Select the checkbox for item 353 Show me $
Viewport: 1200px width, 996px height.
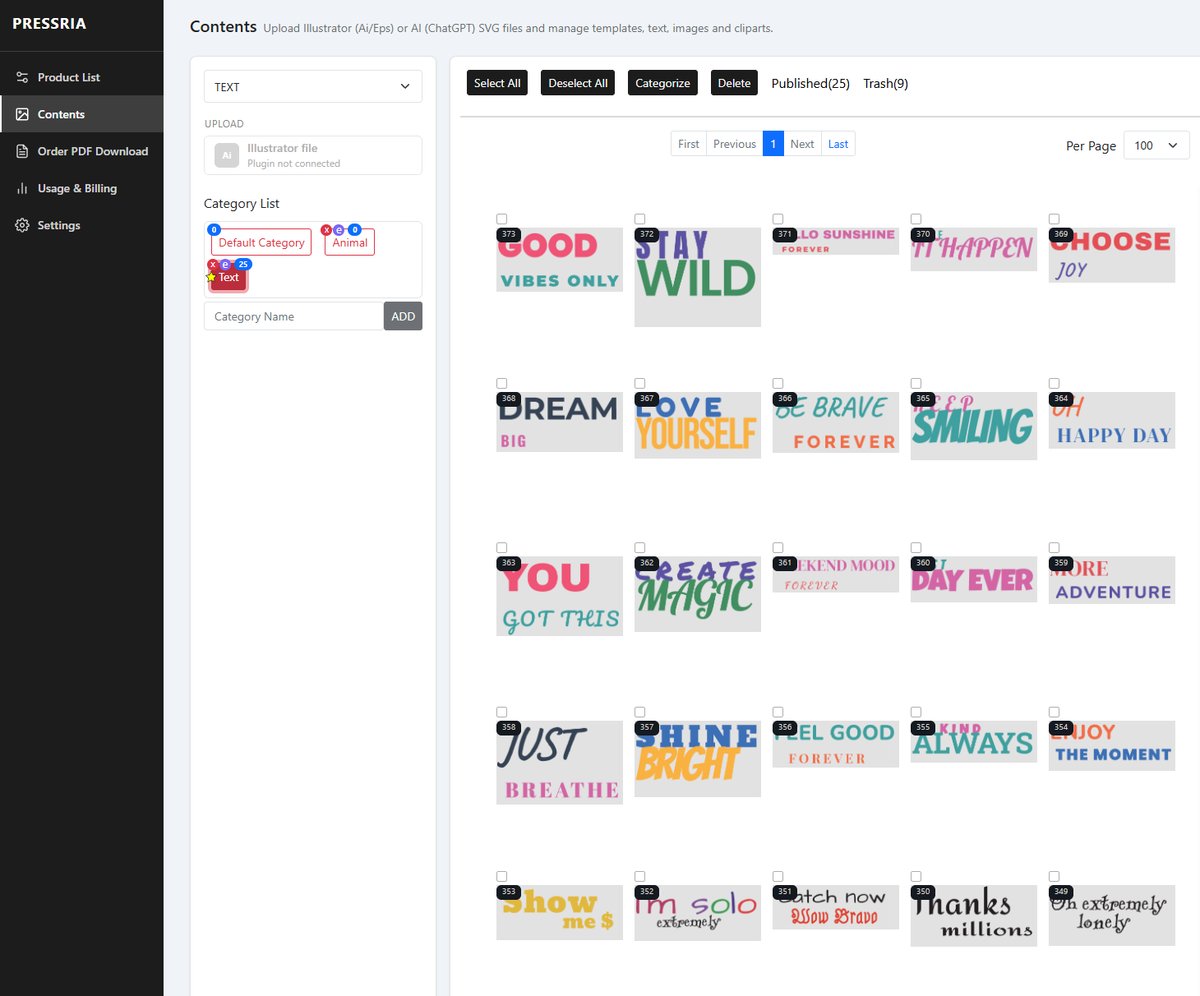(x=502, y=876)
